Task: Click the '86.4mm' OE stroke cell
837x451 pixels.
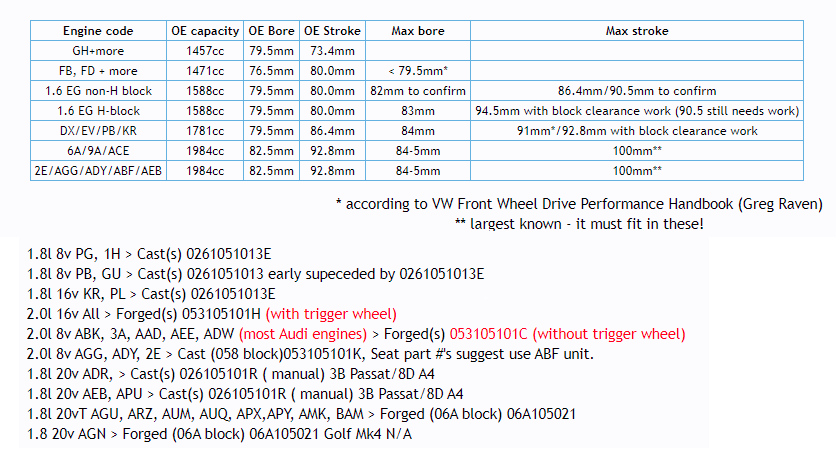Action: coord(332,131)
